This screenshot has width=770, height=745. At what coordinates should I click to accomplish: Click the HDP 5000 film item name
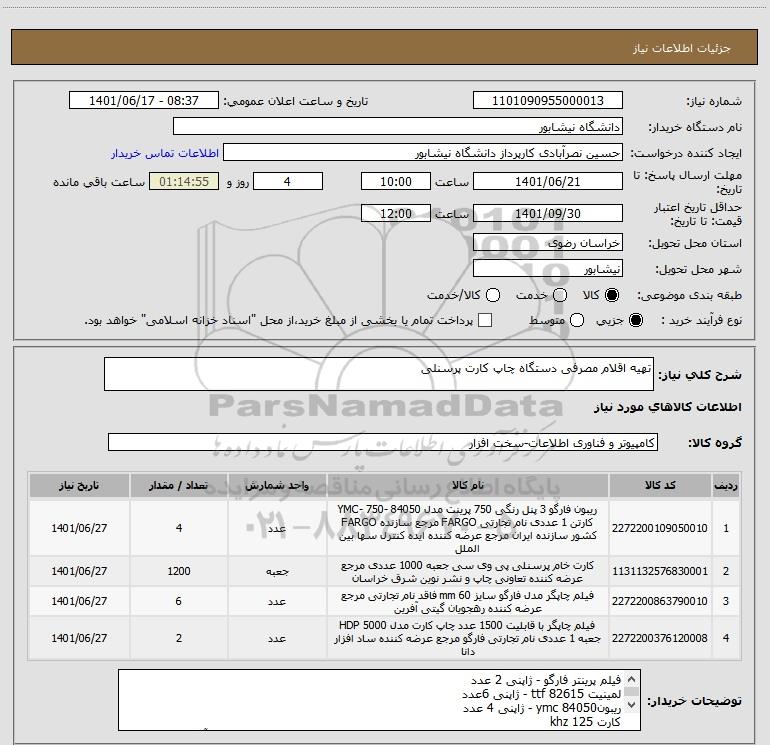click(468, 638)
